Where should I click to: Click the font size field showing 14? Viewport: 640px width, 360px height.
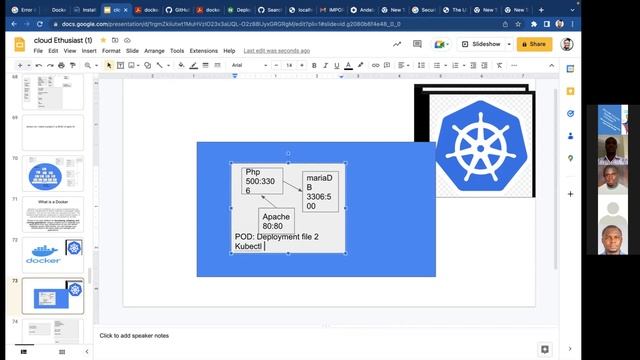pyautogui.click(x=289, y=65)
